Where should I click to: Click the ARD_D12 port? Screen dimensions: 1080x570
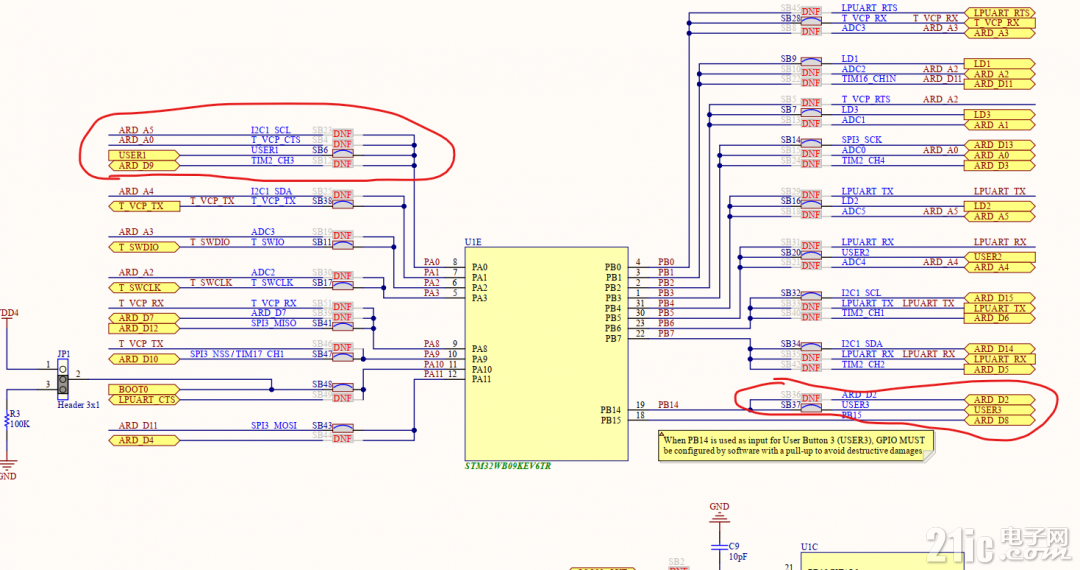coord(144,328)
